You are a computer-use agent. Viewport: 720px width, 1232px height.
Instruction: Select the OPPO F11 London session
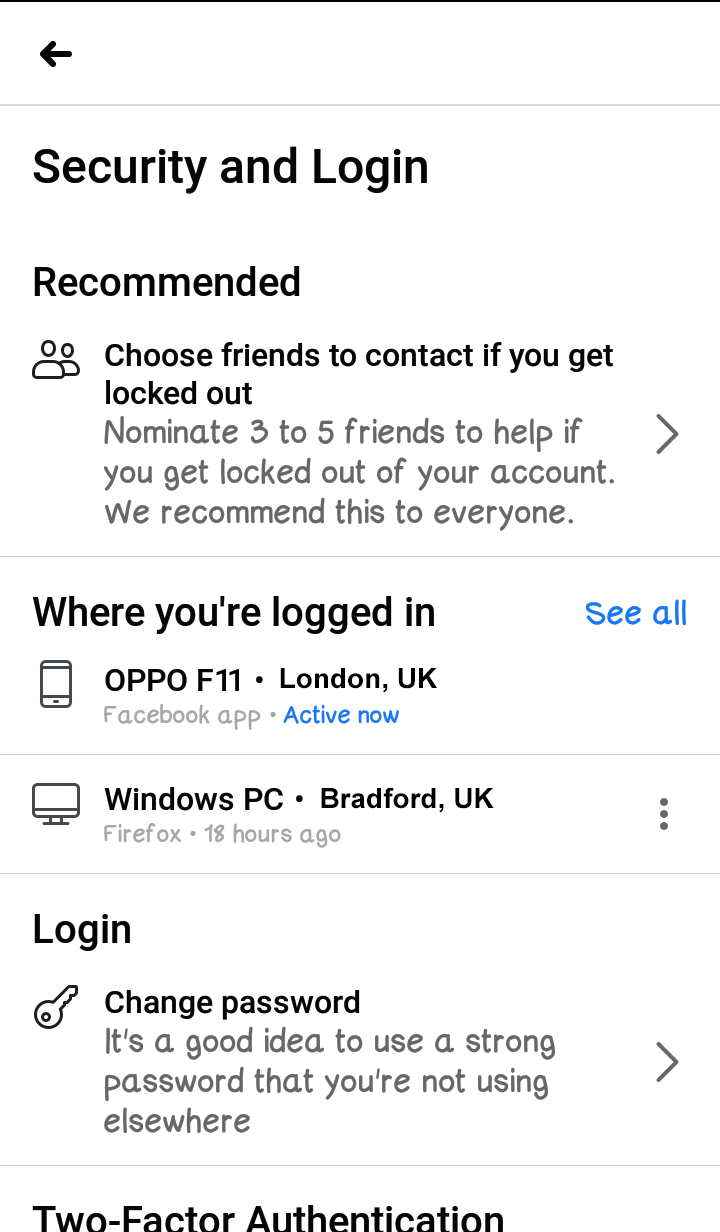tap(270, 680)
